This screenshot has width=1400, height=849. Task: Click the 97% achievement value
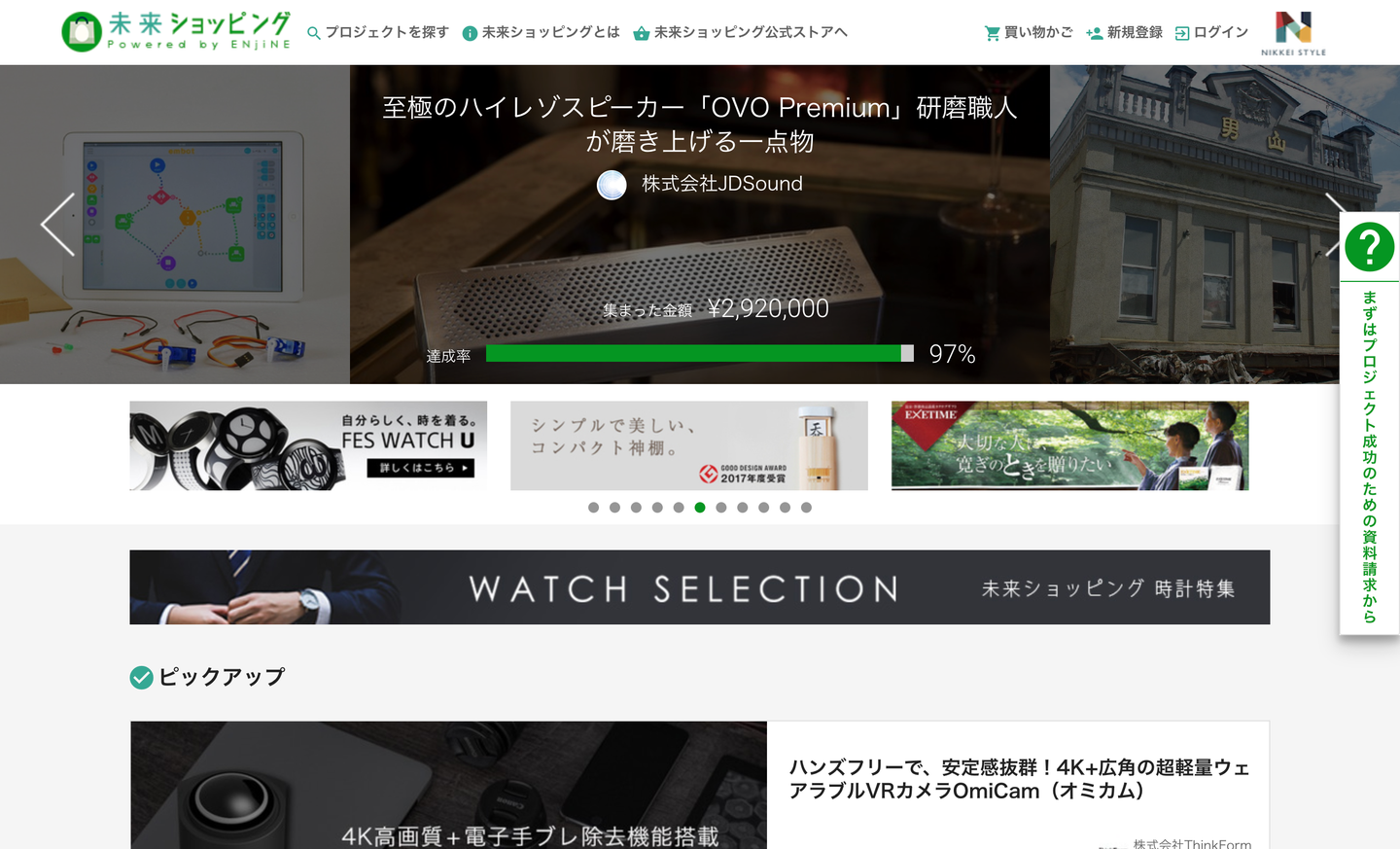(x=953, y=354)
